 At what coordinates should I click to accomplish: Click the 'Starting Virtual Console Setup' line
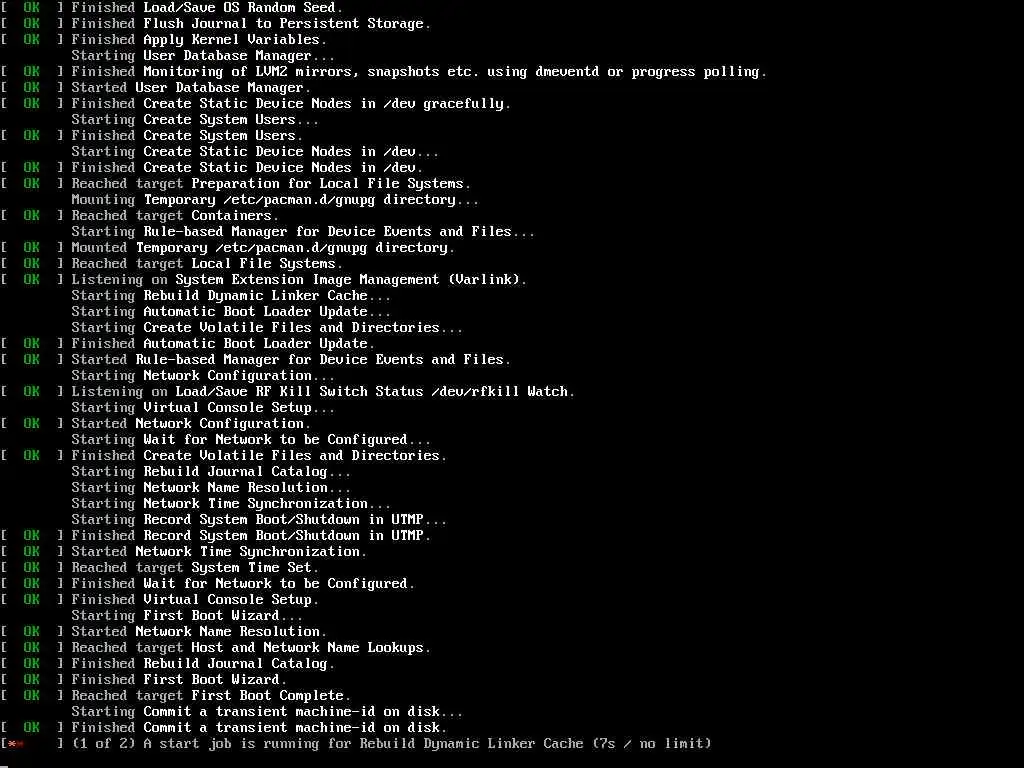coord(202,408)
